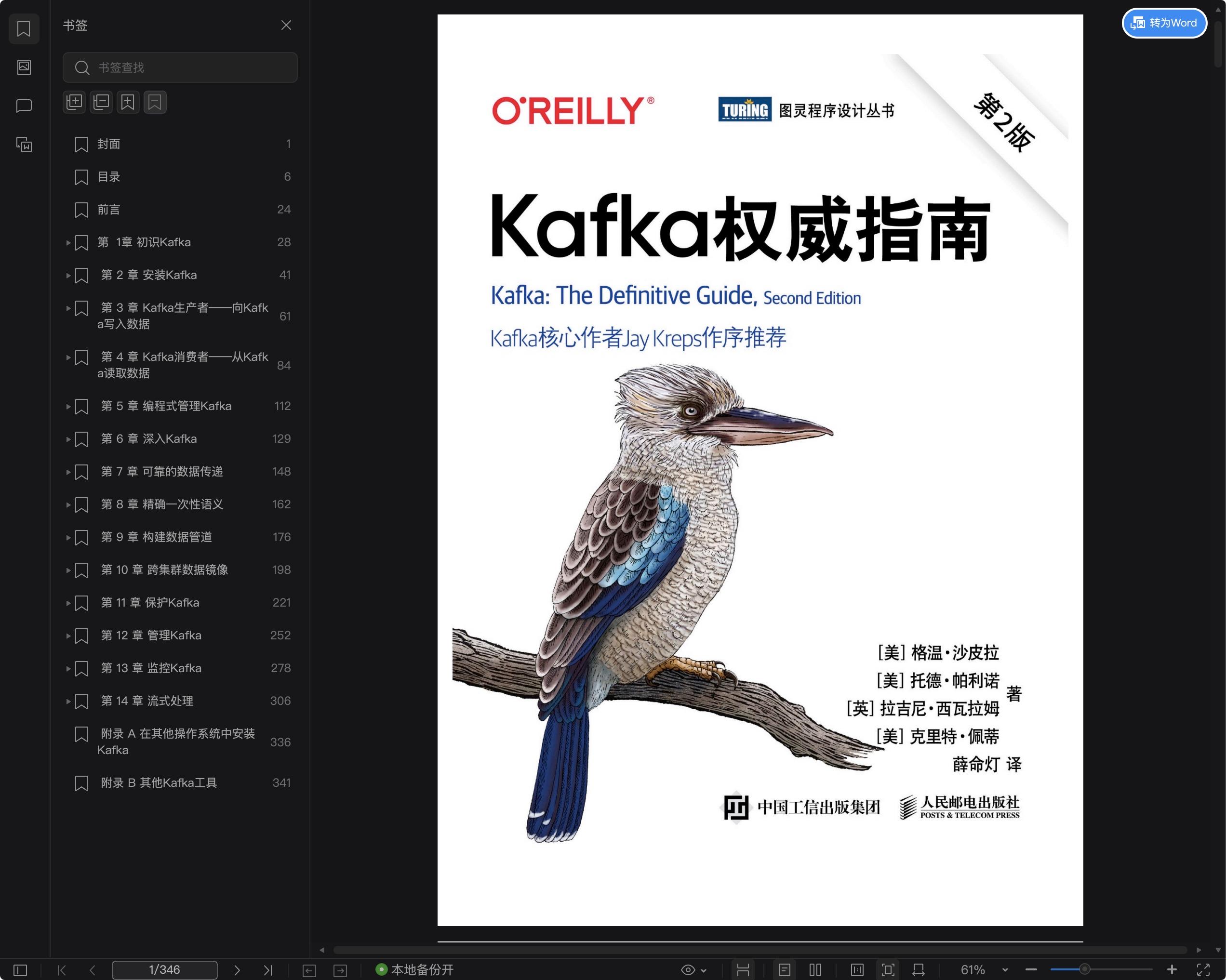
Task: Expand chapter 第 4 章 Kafka消费者
Action: click(x=68, y=357)
